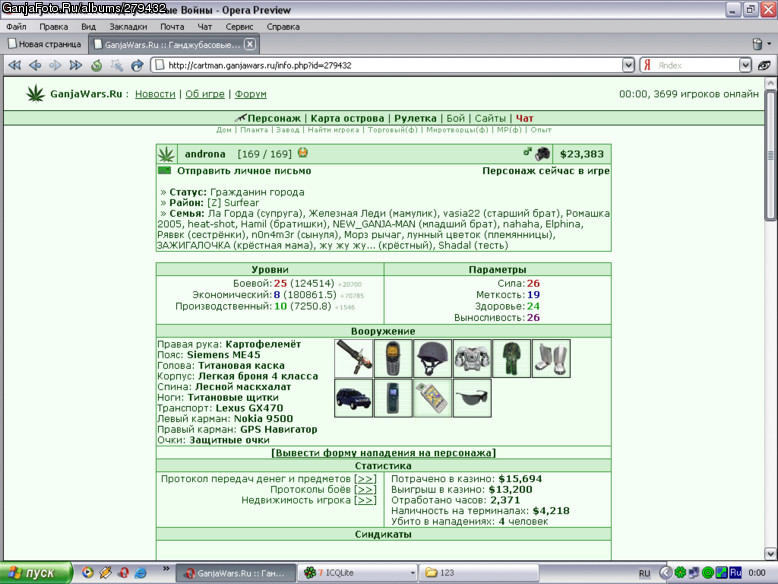Expand hidden system tray icons arrow
The image size is (778, 584).
[665, 573]
